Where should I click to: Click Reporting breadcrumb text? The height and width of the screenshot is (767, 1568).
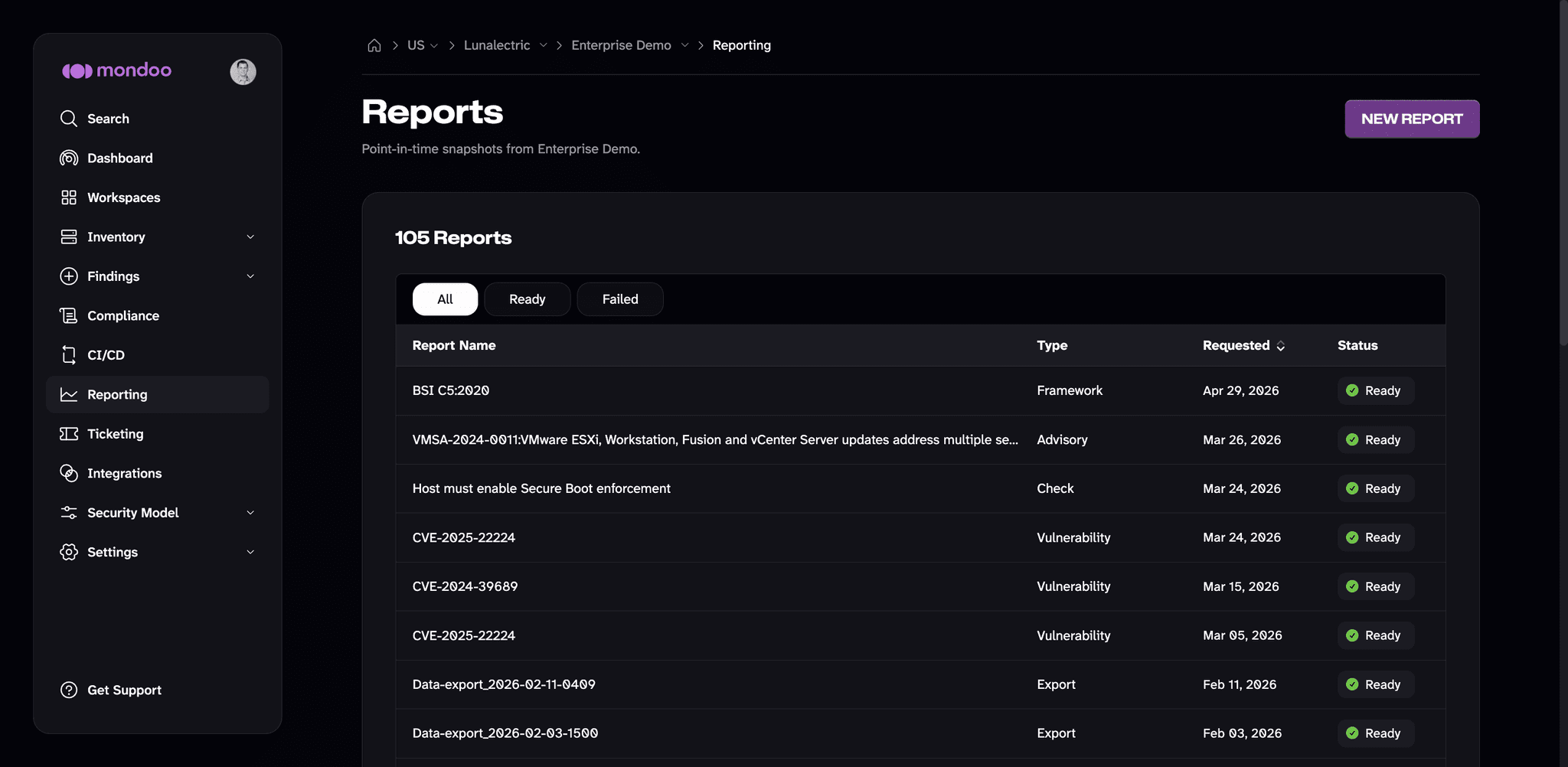(741, 45)
